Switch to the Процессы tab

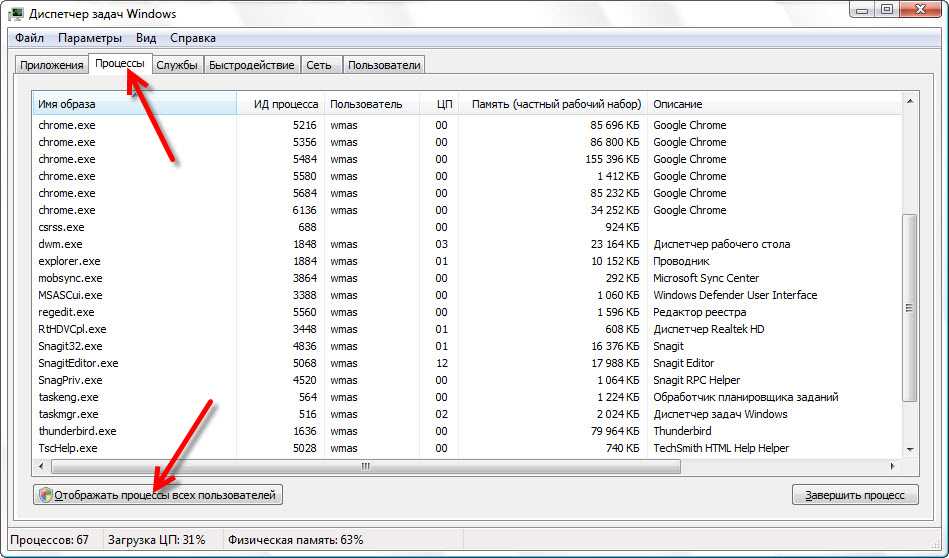pyautogui.click(x=120, y=63)
